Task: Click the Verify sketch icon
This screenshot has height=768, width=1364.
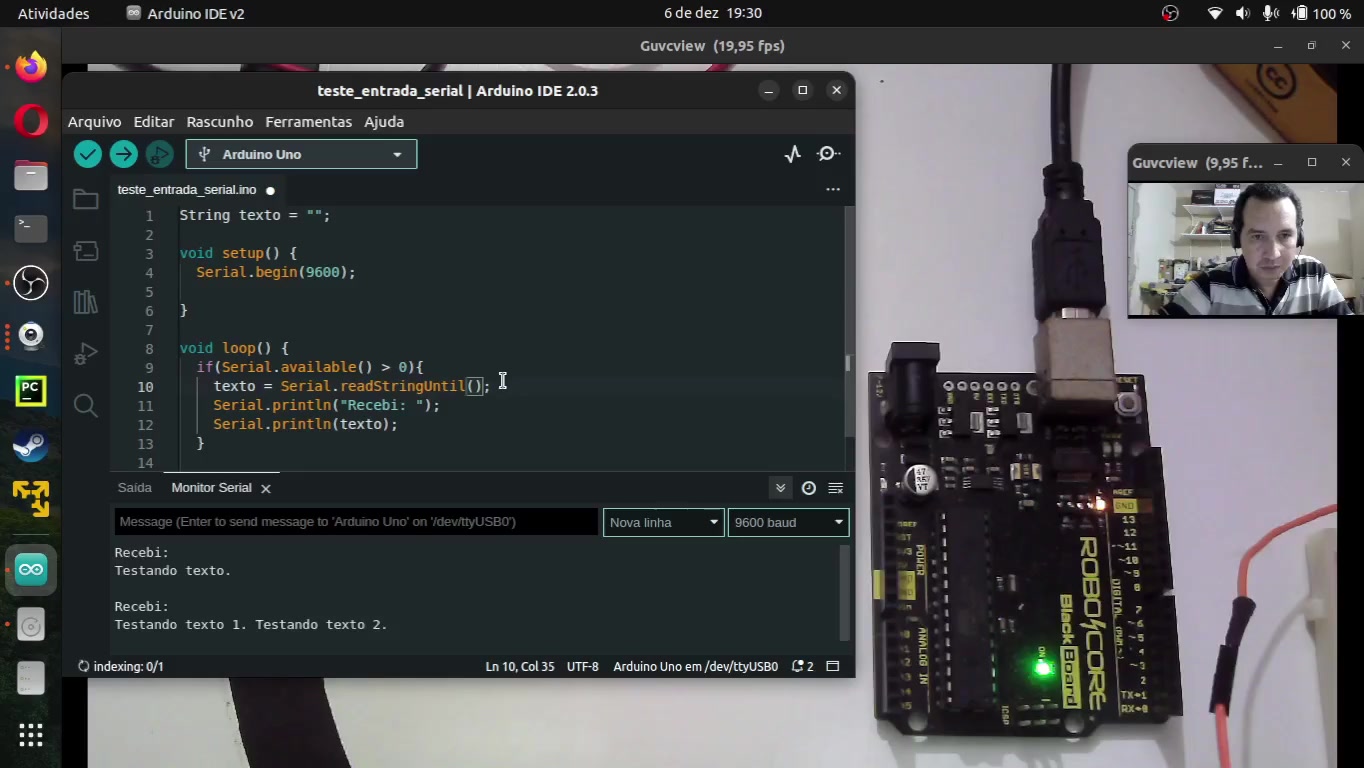Action: [87, 154]
